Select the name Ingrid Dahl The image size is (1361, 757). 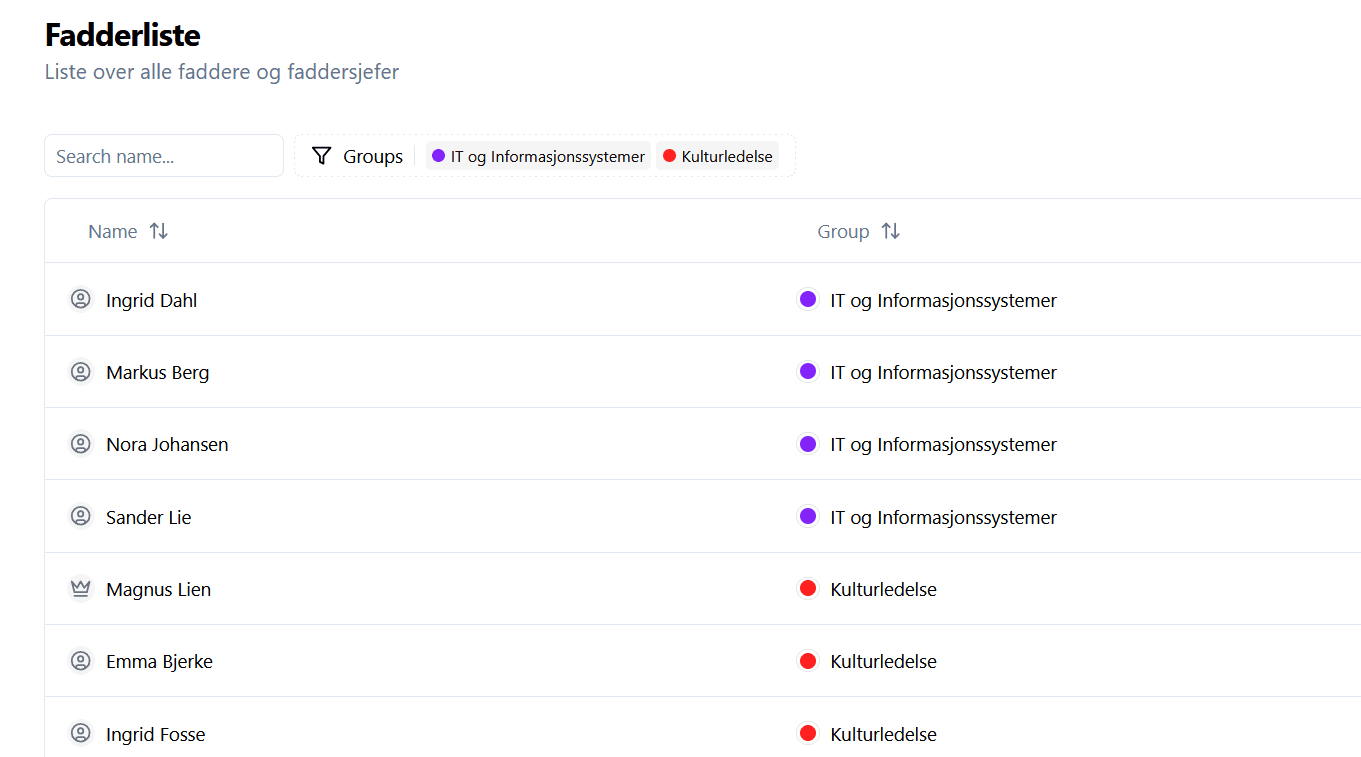151,300
